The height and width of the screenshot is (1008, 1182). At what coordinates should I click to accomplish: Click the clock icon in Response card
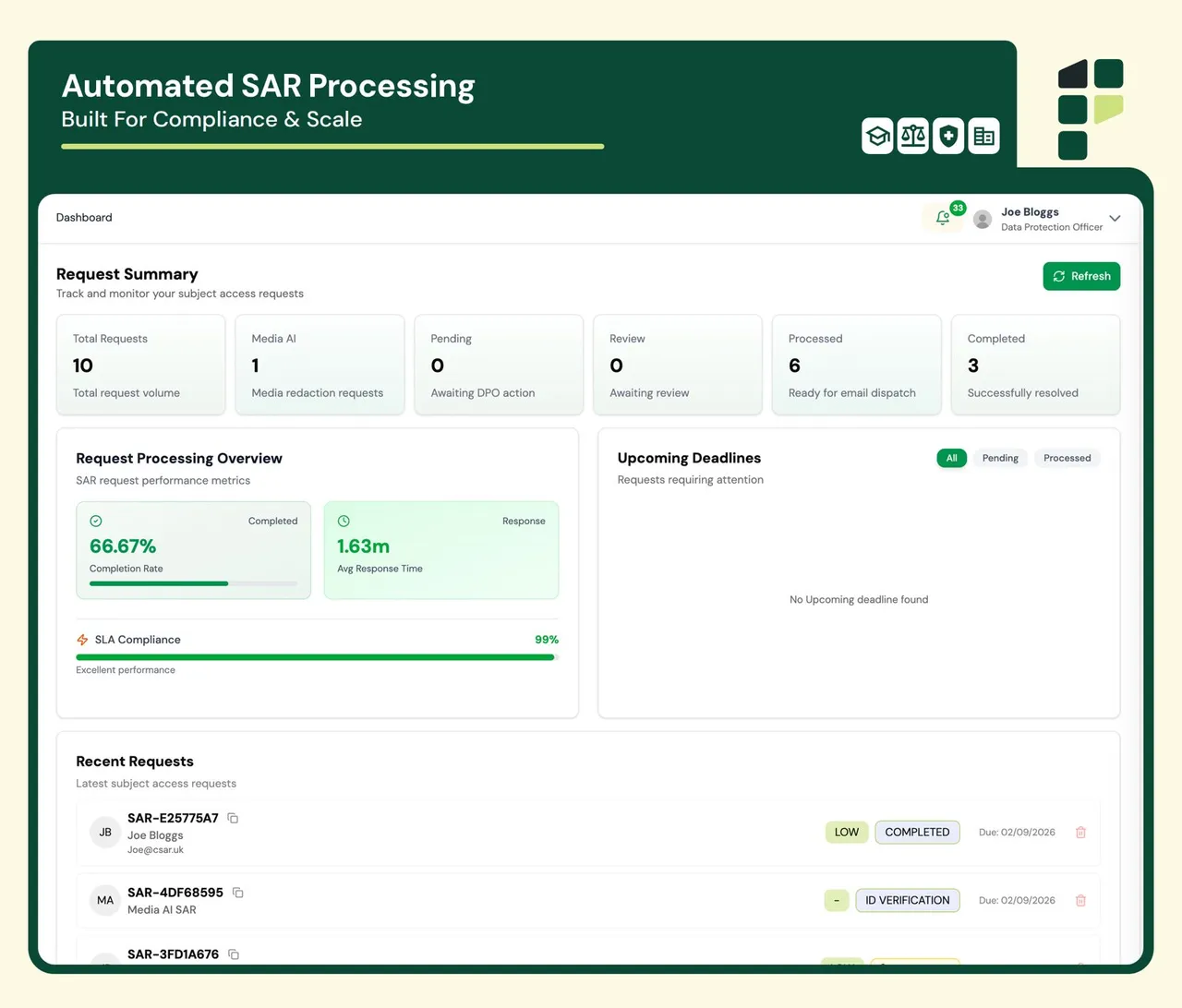coord(344,521)
